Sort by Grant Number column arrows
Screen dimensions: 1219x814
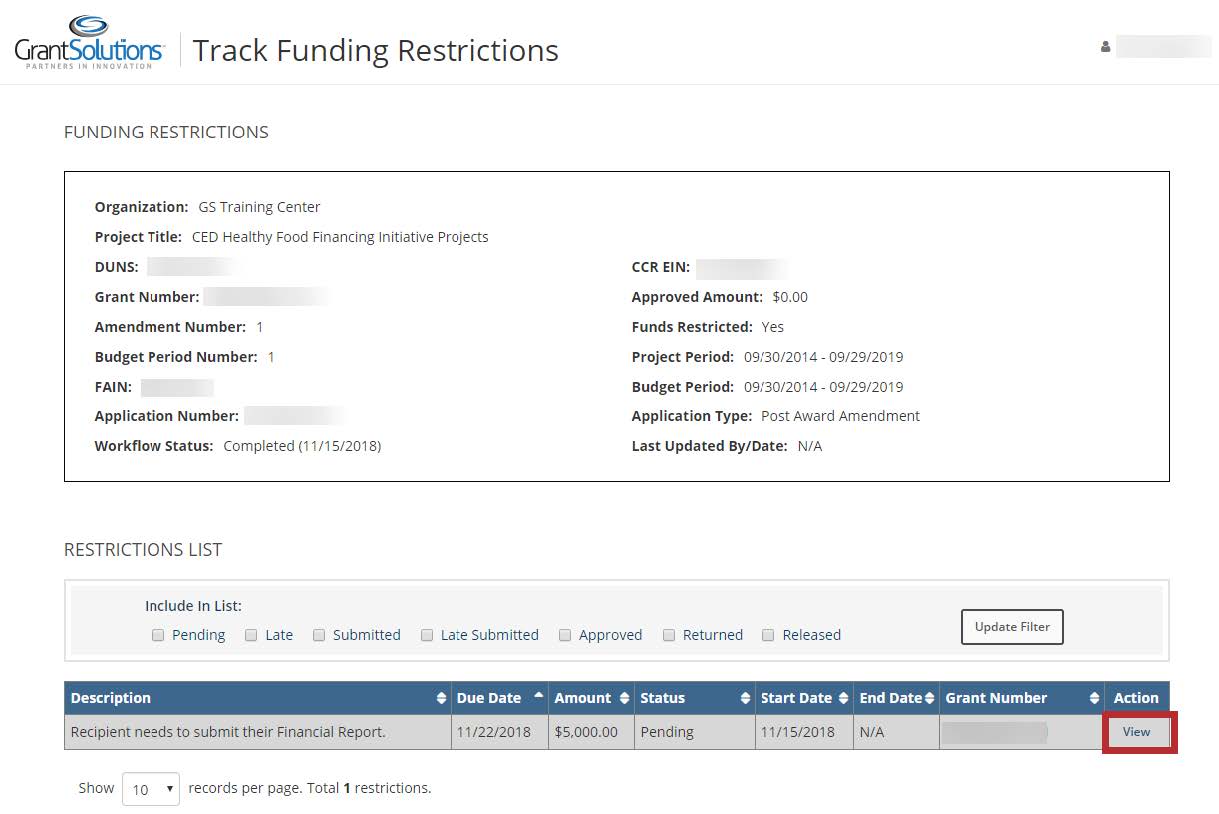1093,698
